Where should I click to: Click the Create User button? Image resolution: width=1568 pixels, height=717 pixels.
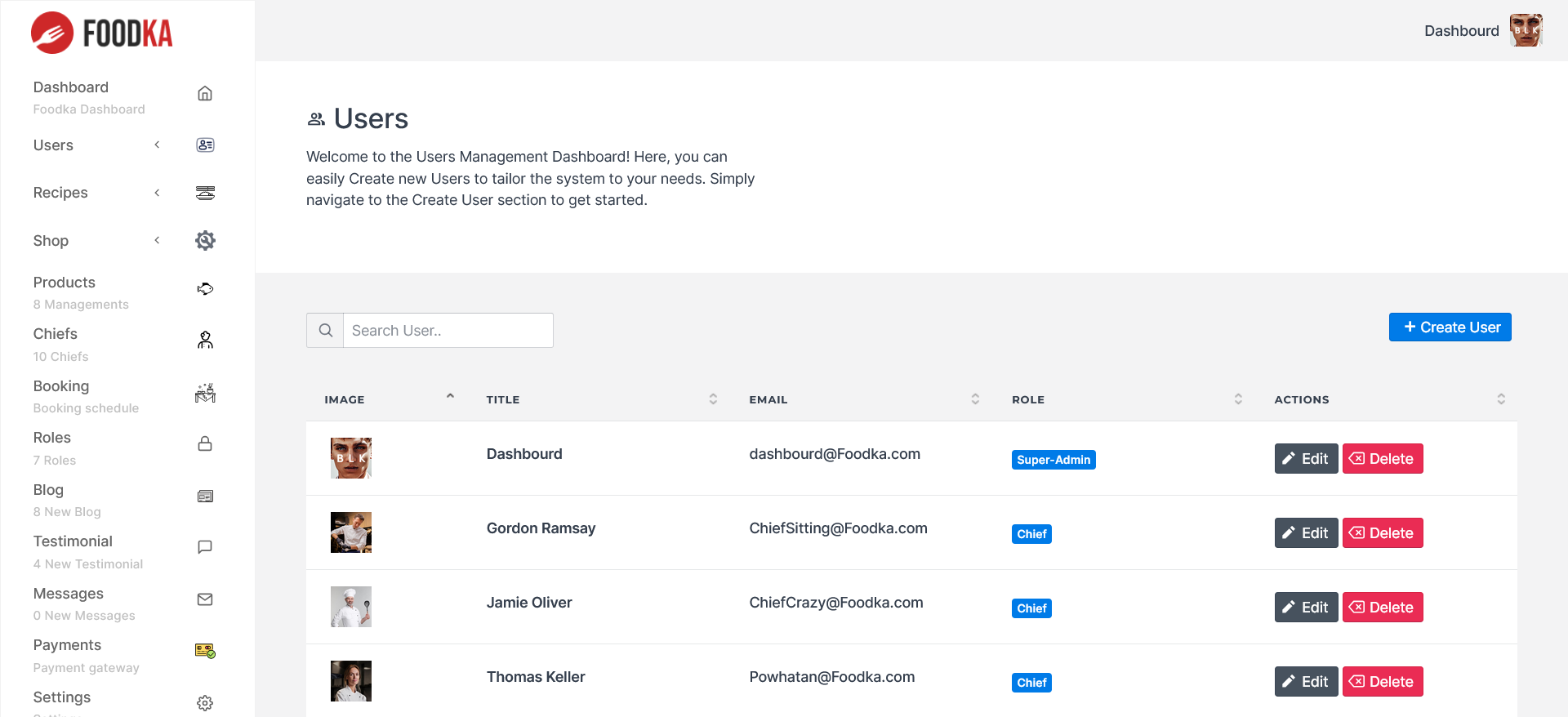pos(1450,327)
